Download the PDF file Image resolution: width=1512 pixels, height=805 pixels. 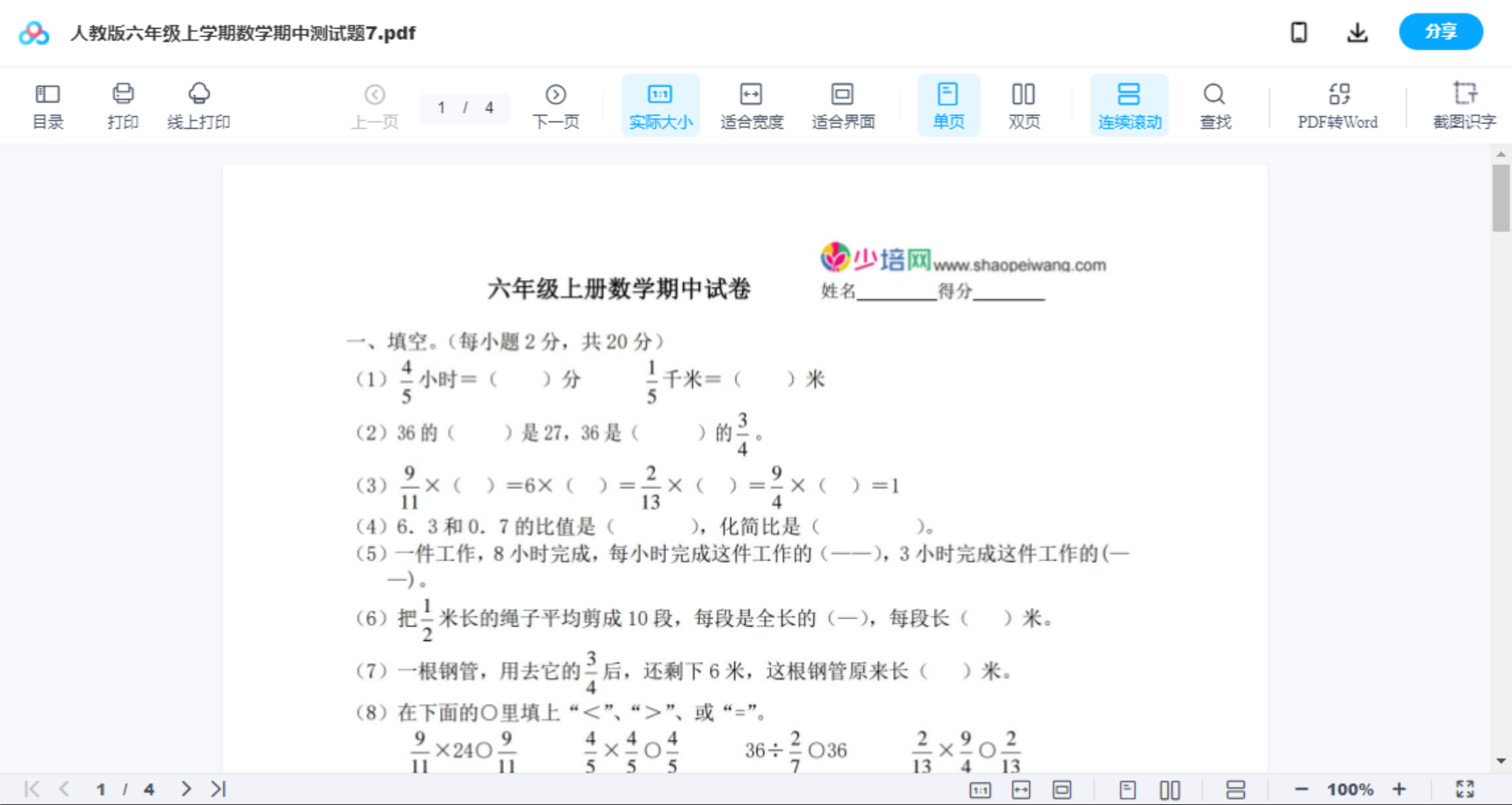(x=1357, y=32)
